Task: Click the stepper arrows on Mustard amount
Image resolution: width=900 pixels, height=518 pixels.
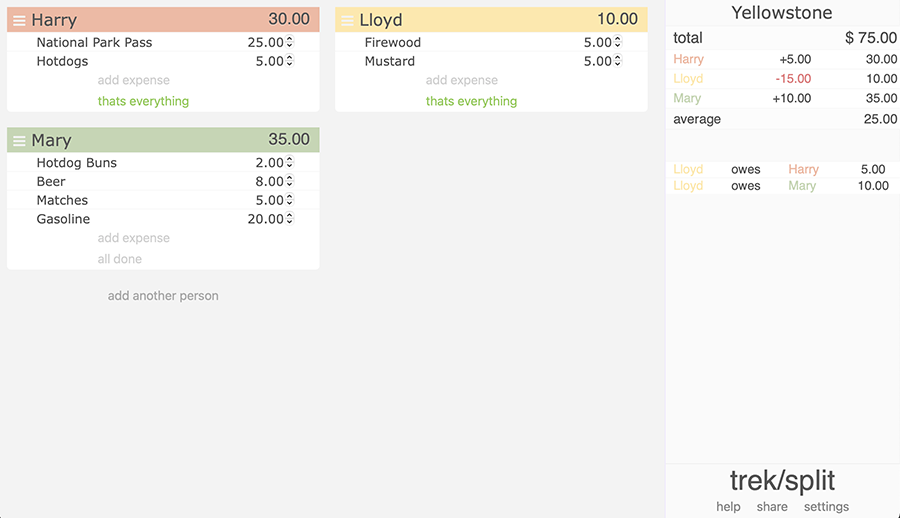Action: click(618, 61)
